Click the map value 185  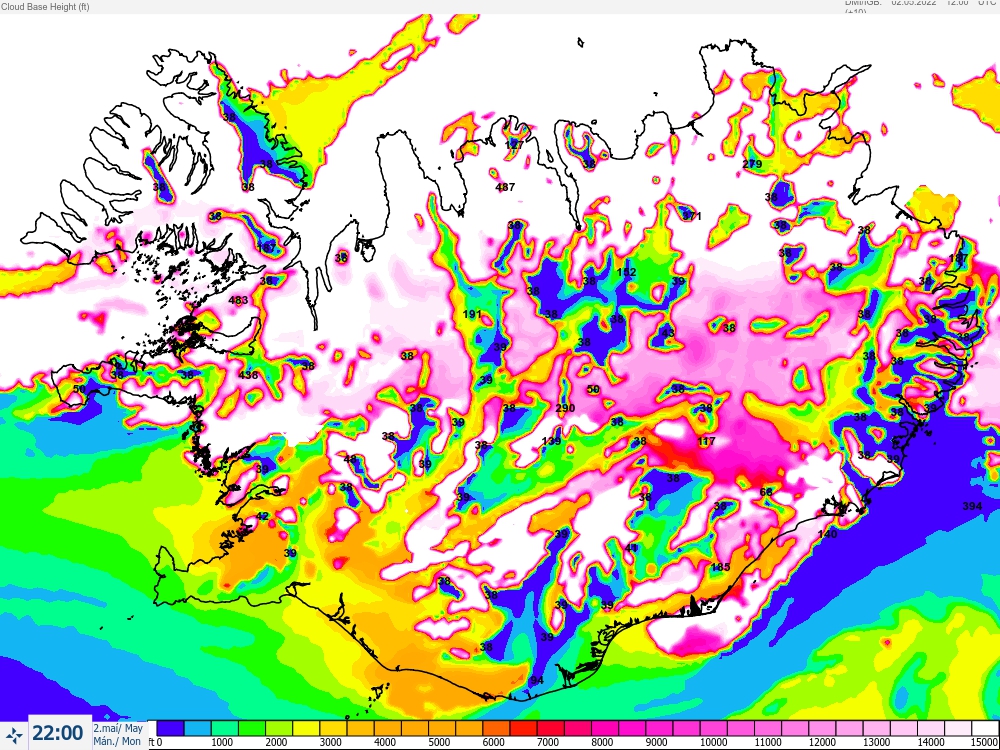coord(720,567)
